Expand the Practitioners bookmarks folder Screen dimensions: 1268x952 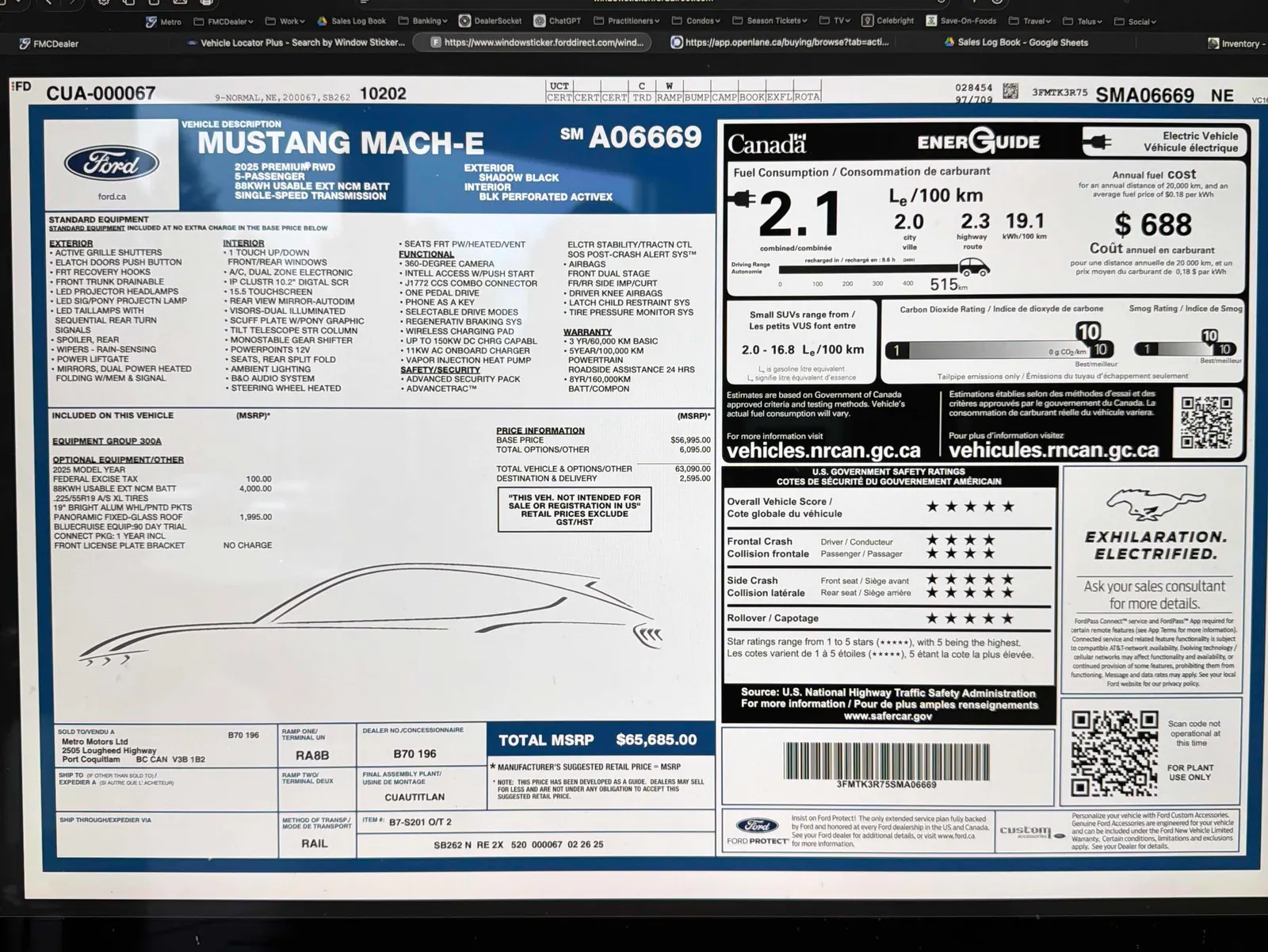click(627, 21)
